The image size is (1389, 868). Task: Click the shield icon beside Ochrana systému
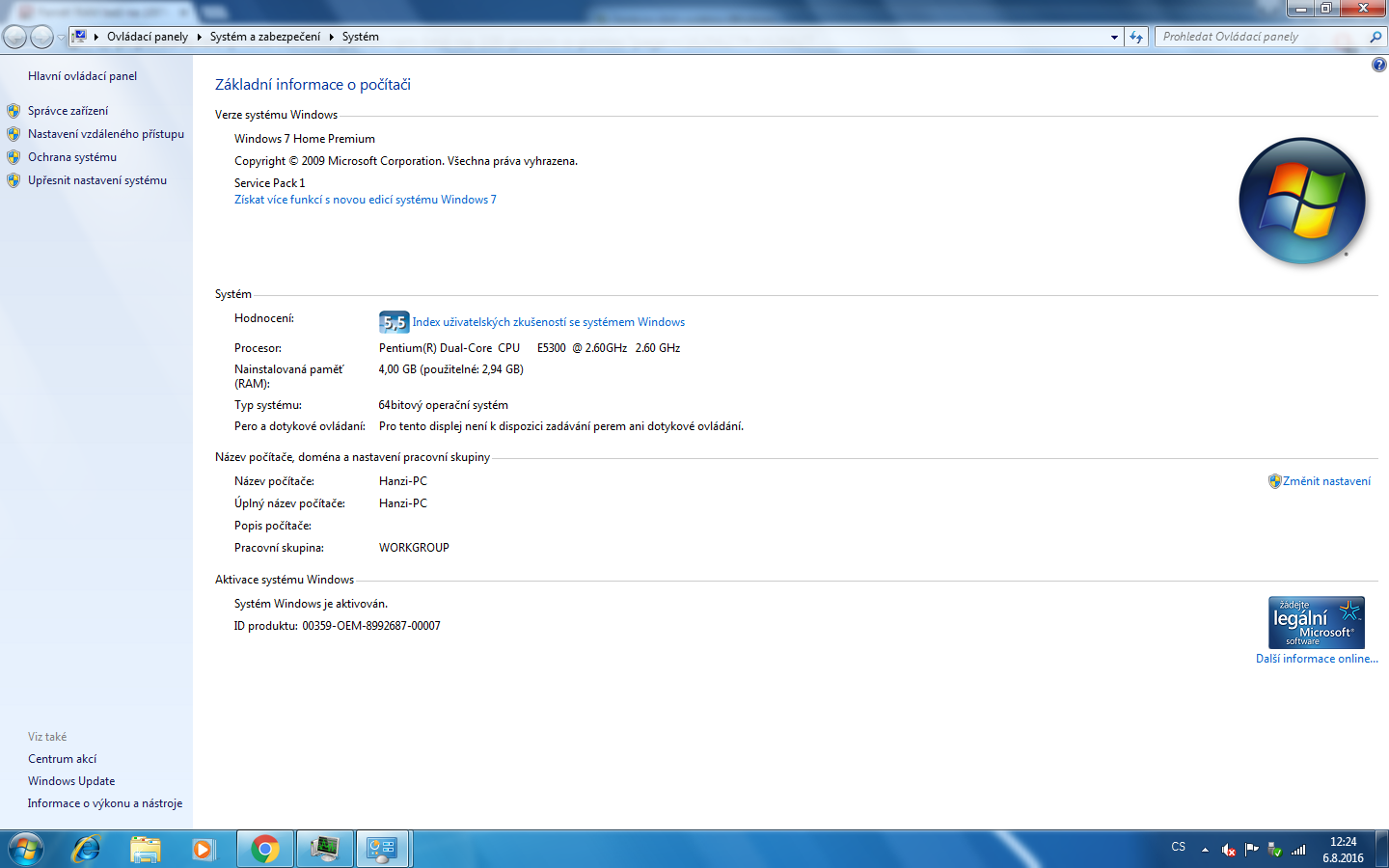point(14,157)
